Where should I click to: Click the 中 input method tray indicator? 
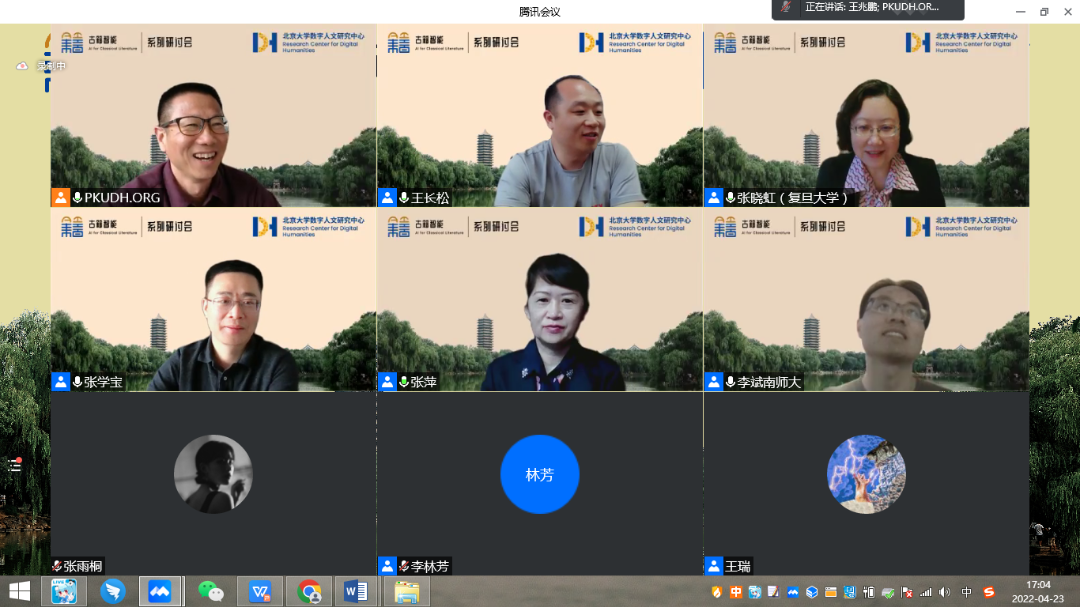[x=966, y=592]
